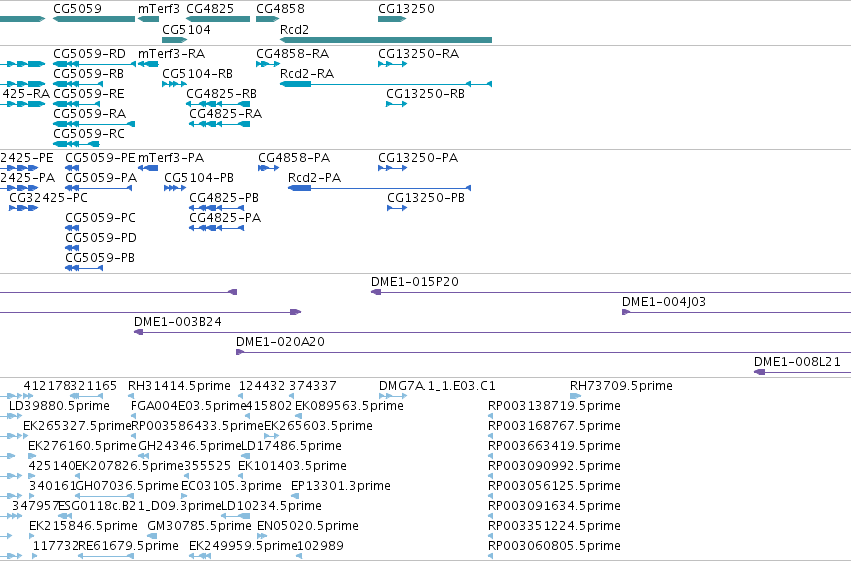
Task: Open the DMG7A.1_1.E03.C1 EST label
Action: point(437,386)
